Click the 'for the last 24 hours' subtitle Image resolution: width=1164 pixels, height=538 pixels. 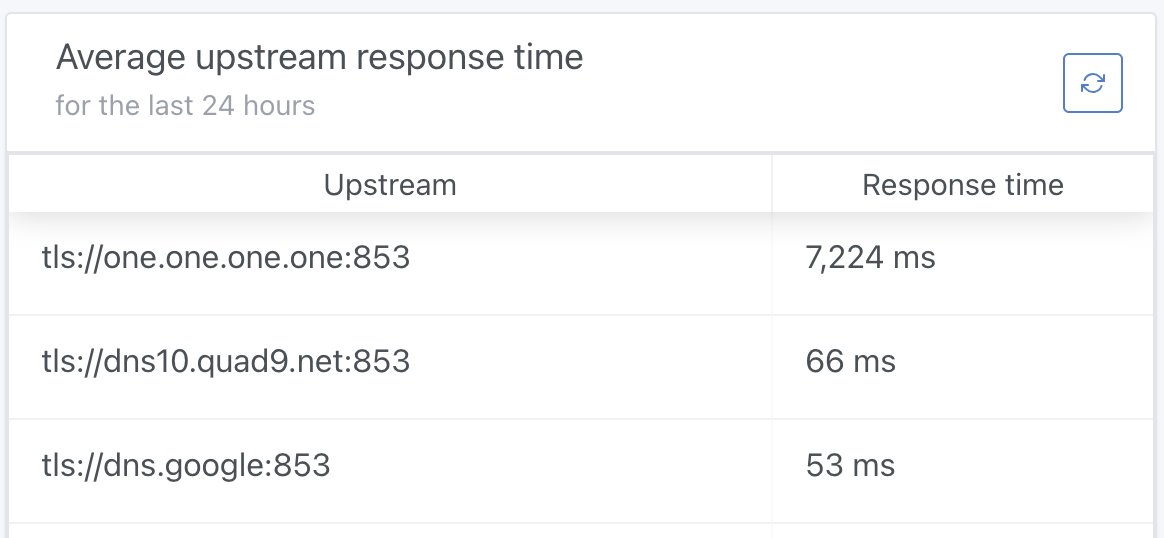pyautogui.click(x=185, y=105)
